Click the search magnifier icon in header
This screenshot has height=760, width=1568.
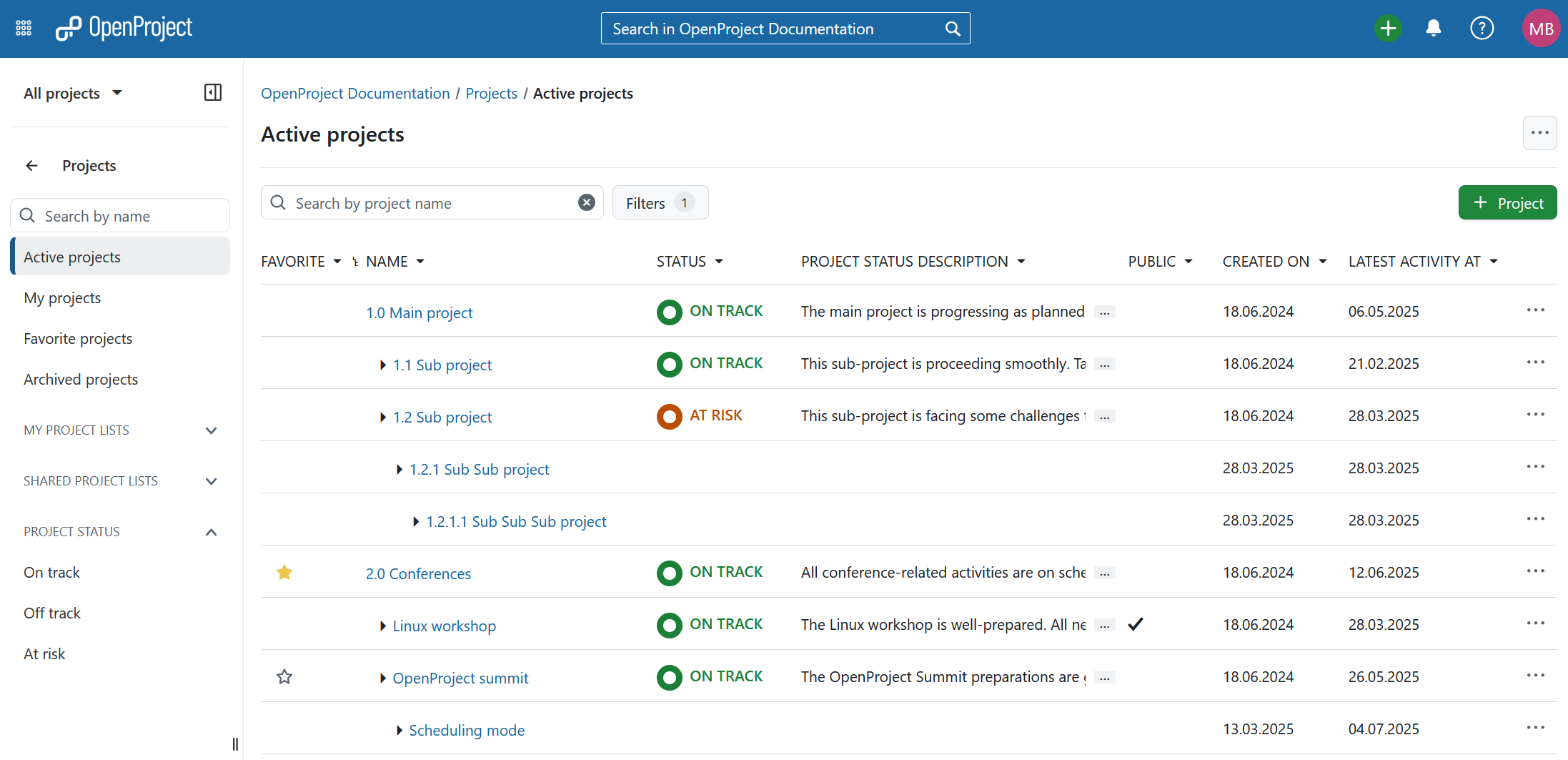pyautogui.click(x=952, y=29)
